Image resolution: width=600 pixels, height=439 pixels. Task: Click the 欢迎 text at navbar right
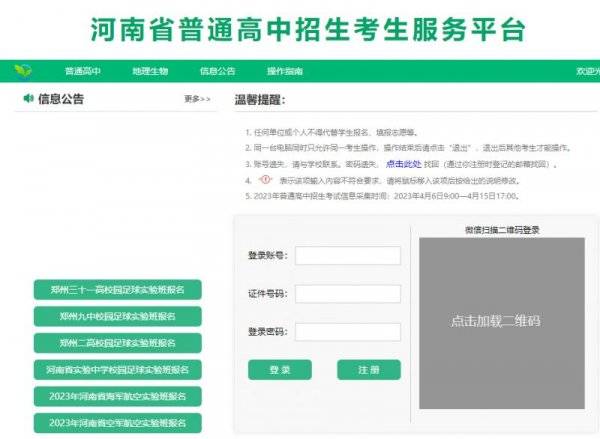(x=588, y=71)
